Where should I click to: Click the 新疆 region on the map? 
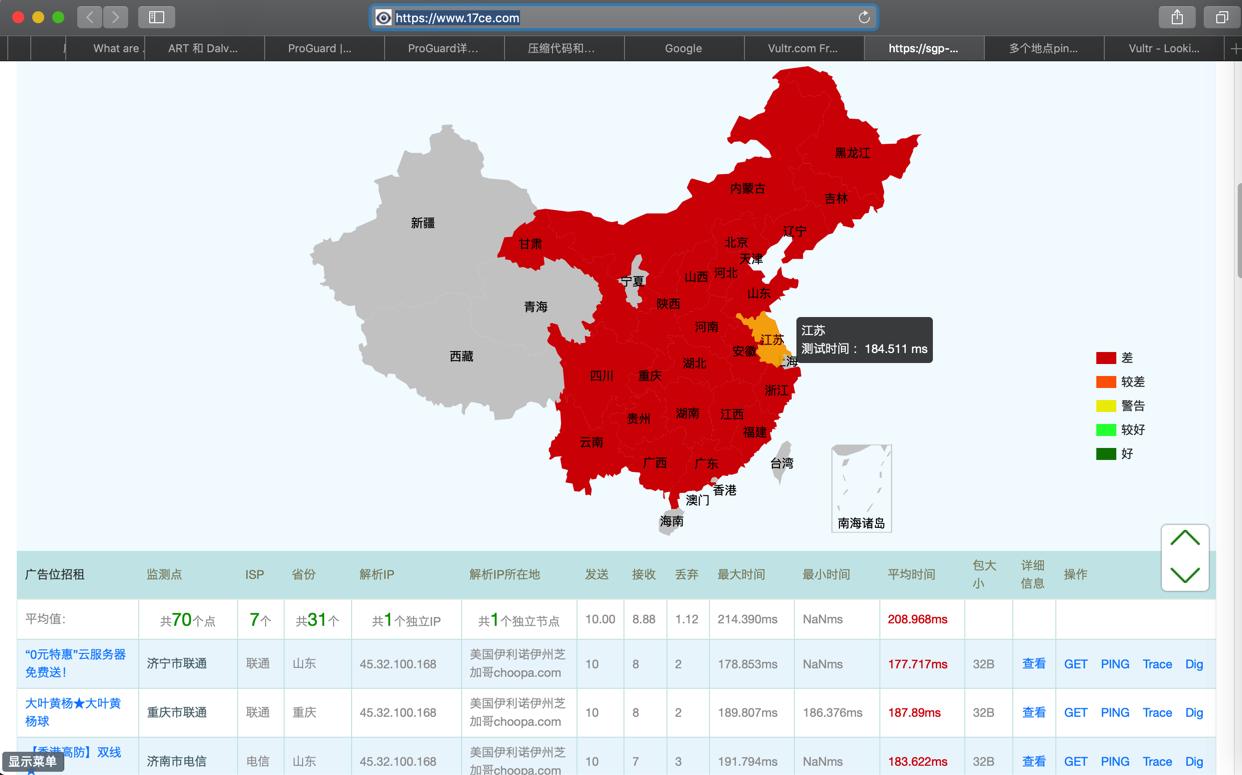point(423,223)
